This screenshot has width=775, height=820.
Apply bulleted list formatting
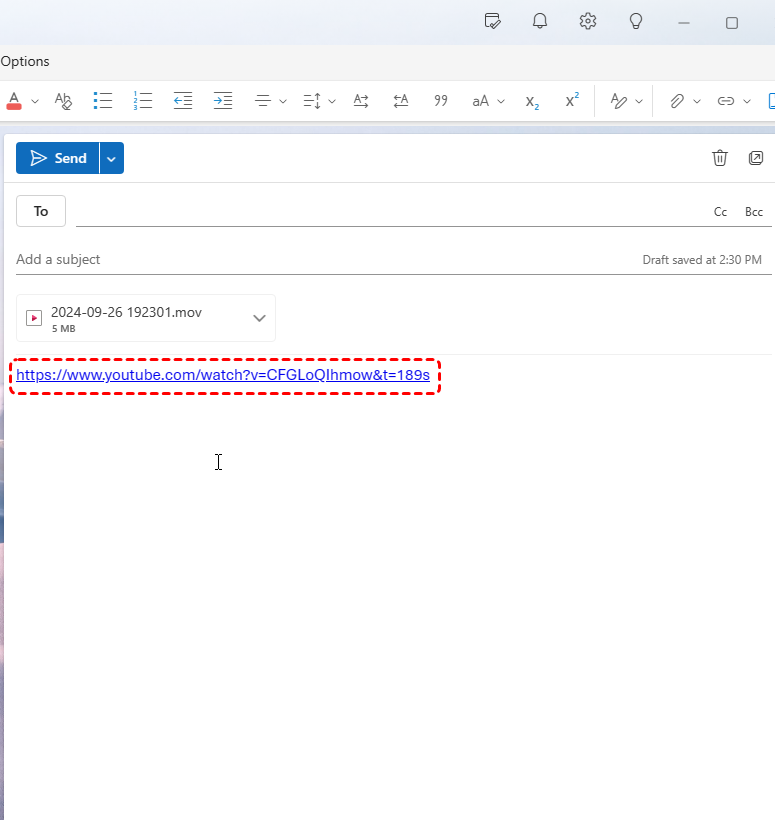tap(102, 100)
